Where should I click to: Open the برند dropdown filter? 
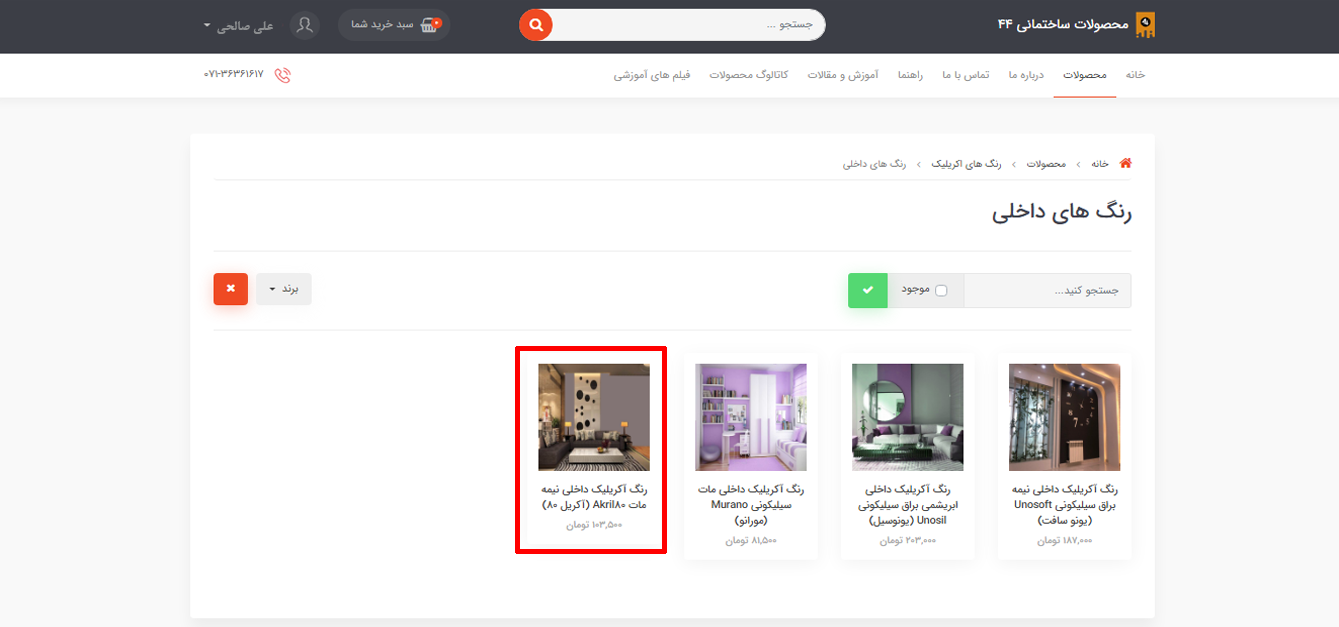284,289
